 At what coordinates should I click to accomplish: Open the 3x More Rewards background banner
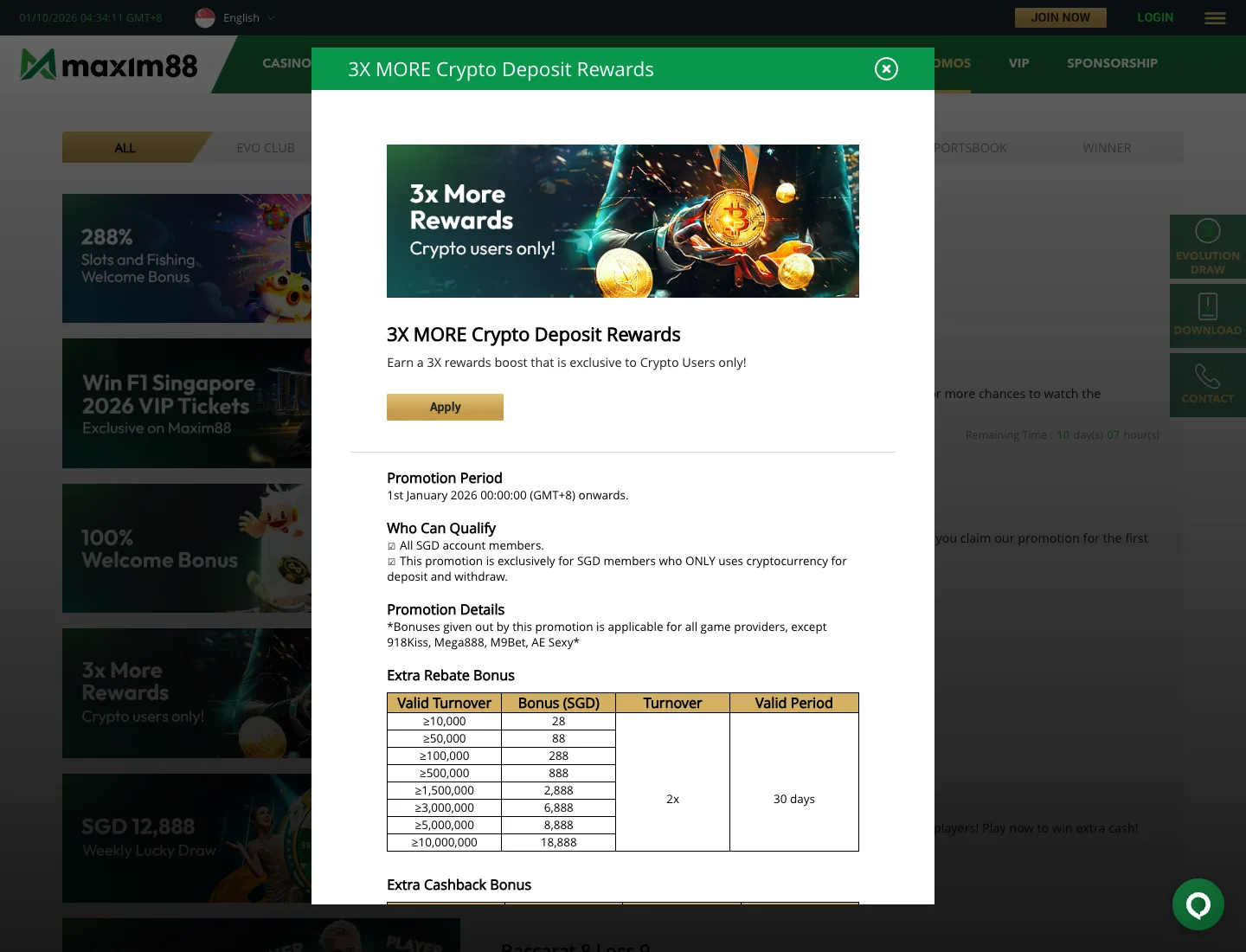click(x=187, y=693)
